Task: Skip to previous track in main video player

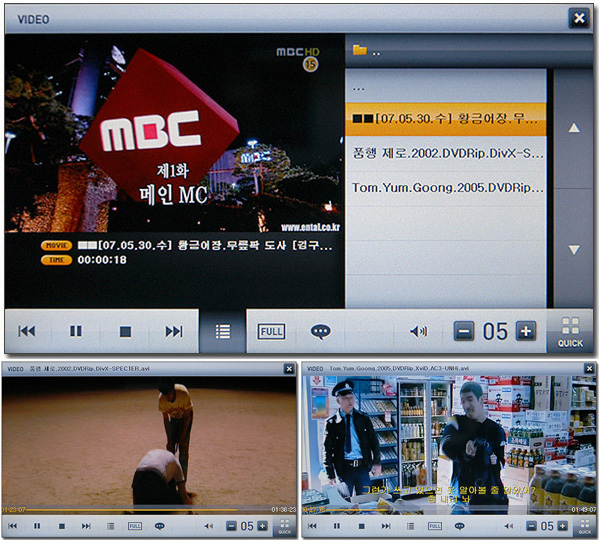Action: click(27, 331)
